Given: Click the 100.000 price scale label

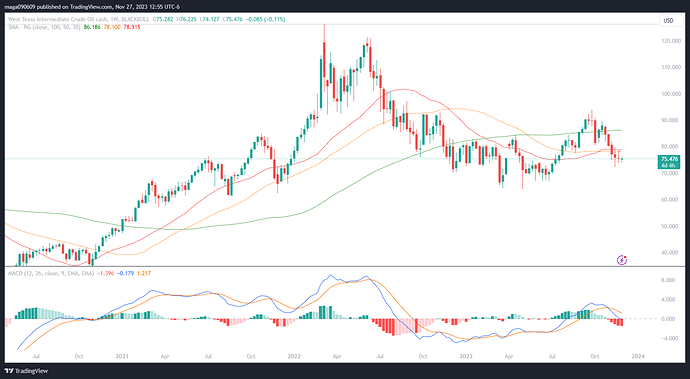Looking at the screenshot, I should pos(671,94).
